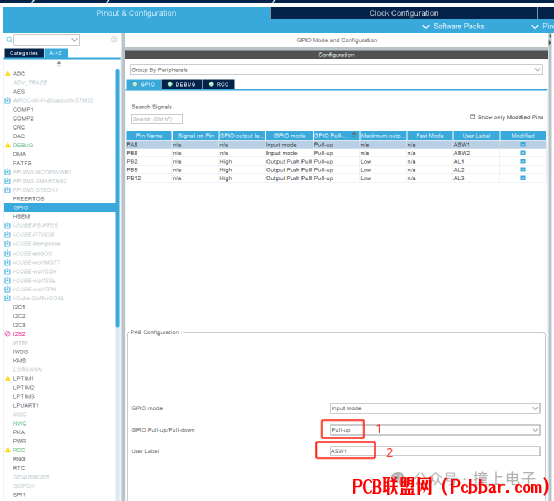This screenshot has height=501, width=554.
Task: Collapse the category list with the arrow icon
Action: point(59,64)
